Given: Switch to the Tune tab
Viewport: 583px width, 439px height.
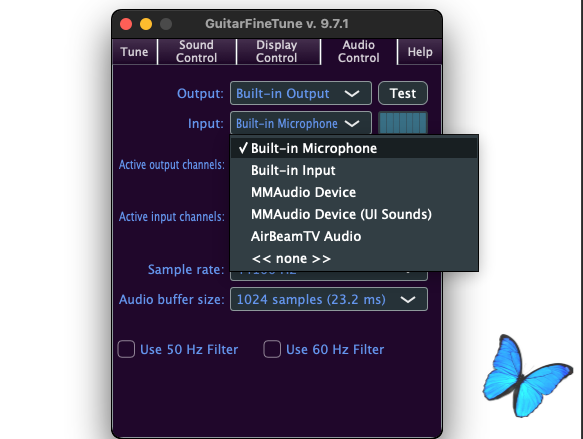Looking at the screenshot, I should [x=134, y=52].
